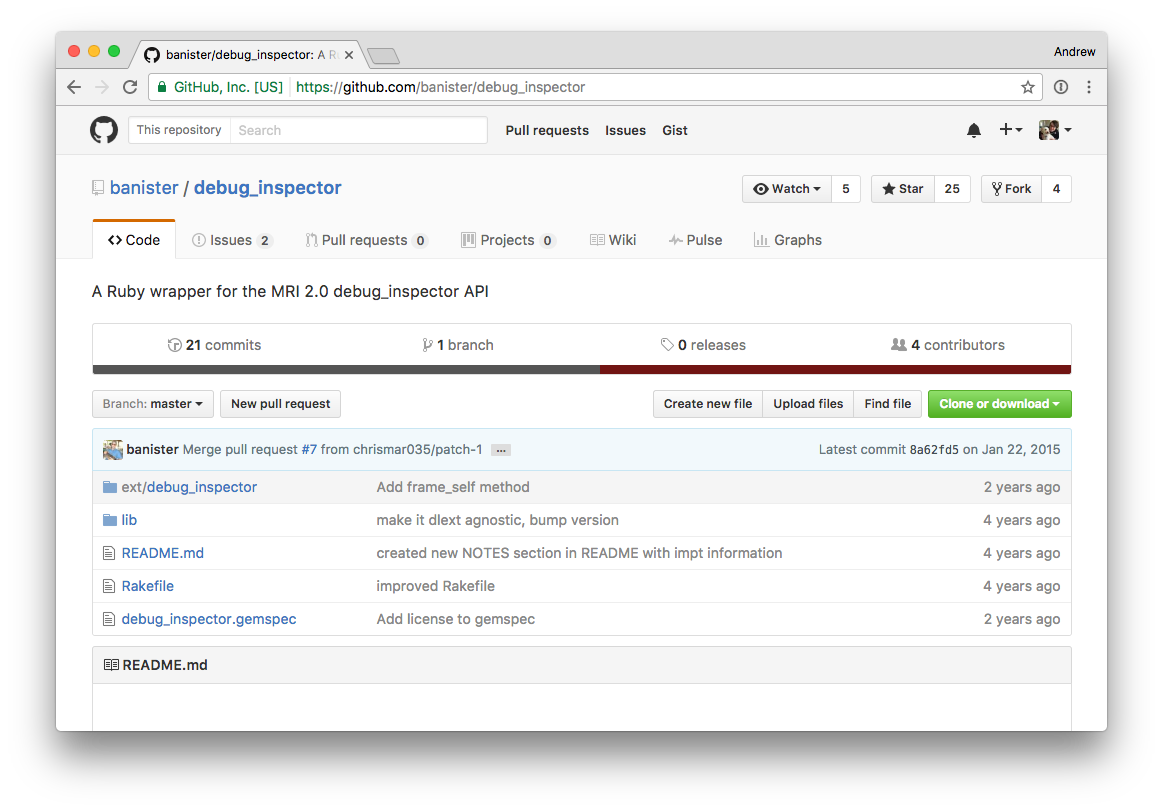View the 25 stargazers count
This screenshot has width=1163, height=811.
click(x=952, y=189)
